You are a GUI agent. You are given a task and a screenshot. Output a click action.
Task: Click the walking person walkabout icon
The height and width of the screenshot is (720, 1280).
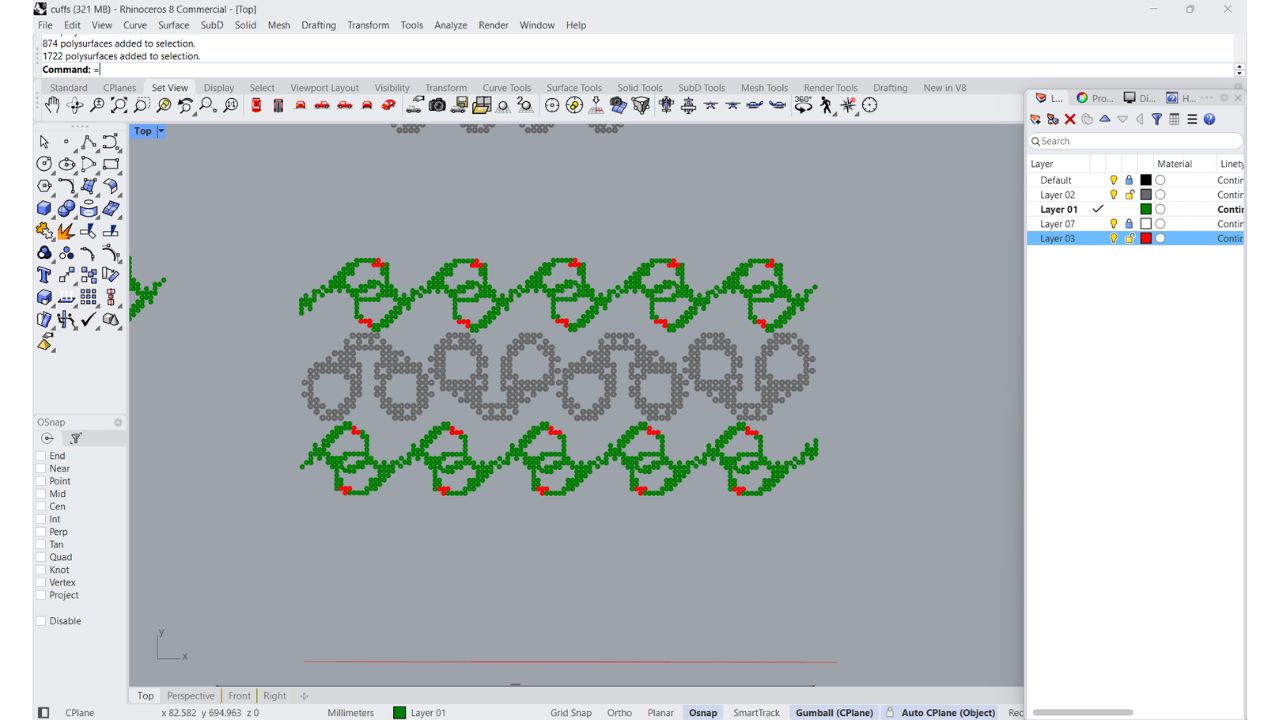827,105
